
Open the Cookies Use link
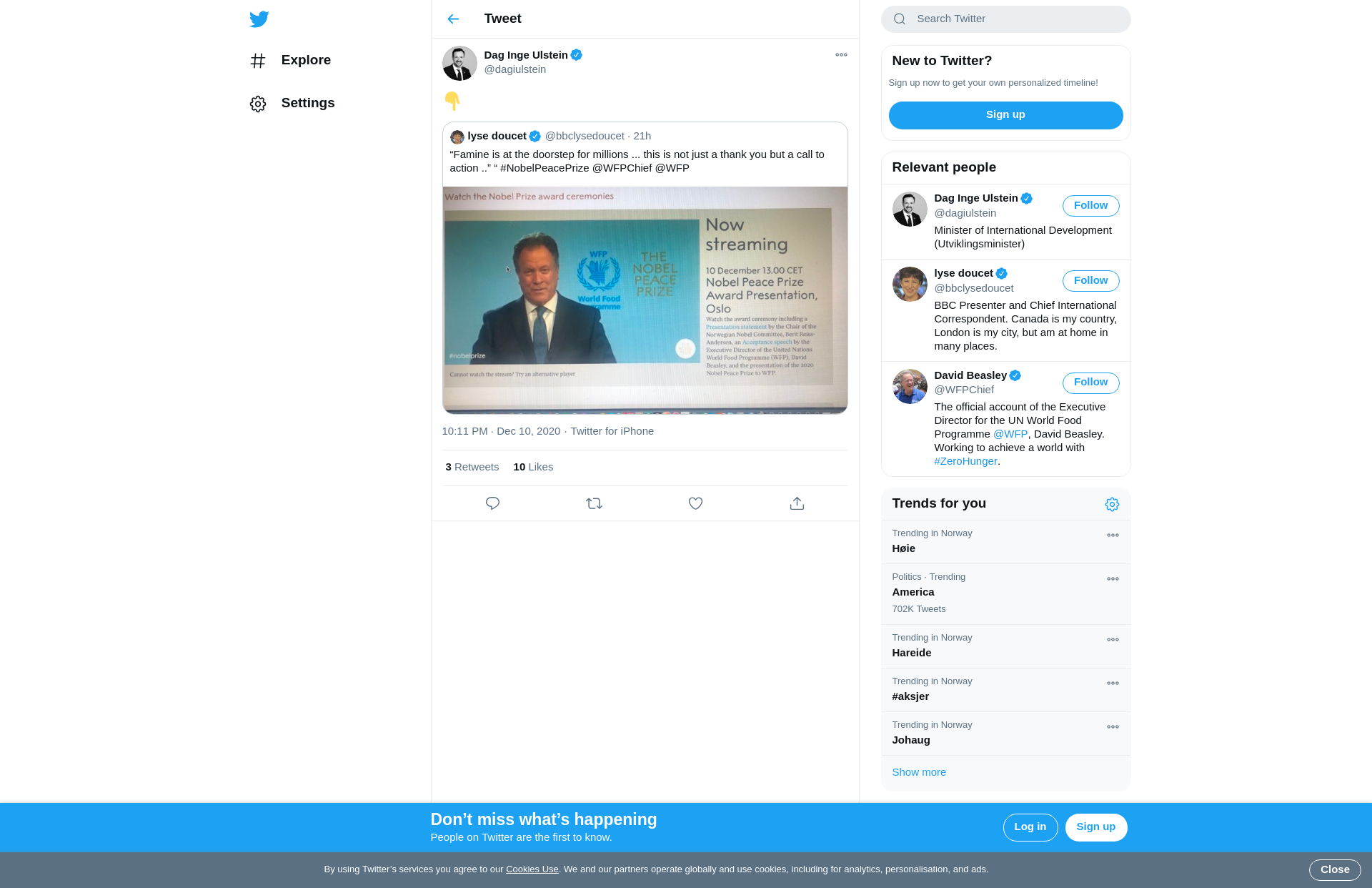point(532,869)
